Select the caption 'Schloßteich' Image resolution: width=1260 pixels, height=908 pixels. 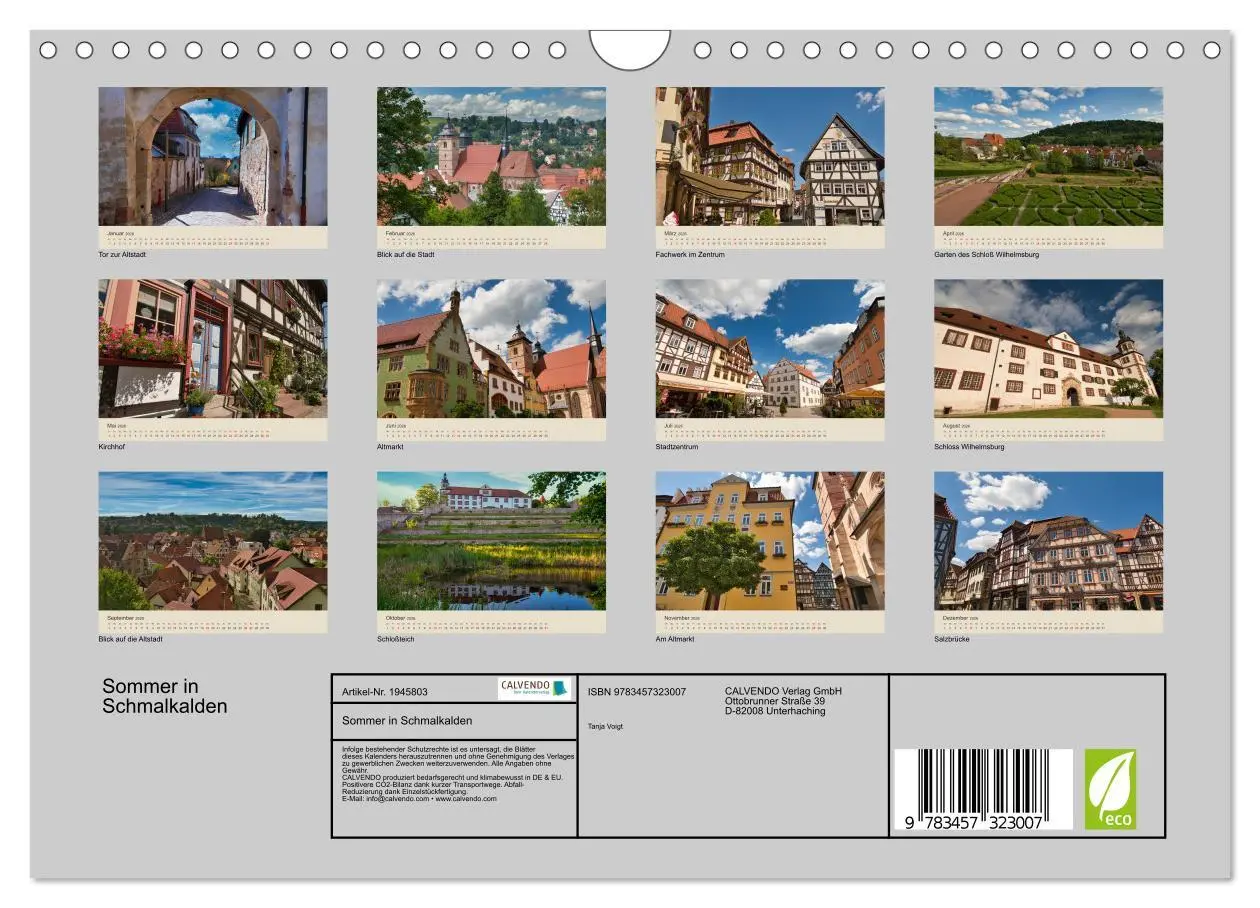tap(395, 639)
